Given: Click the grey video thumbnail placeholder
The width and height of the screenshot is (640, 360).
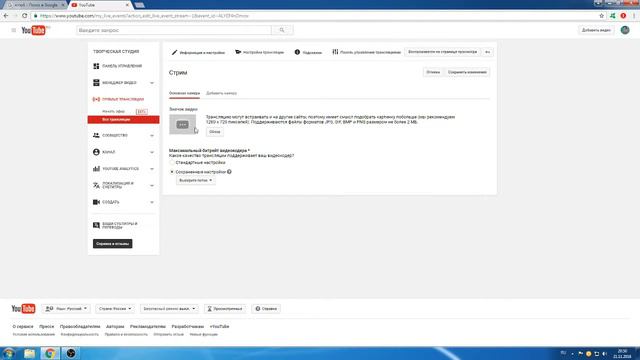Looking at the screenshot, I should pyautogui.click(x=182, y=124).
